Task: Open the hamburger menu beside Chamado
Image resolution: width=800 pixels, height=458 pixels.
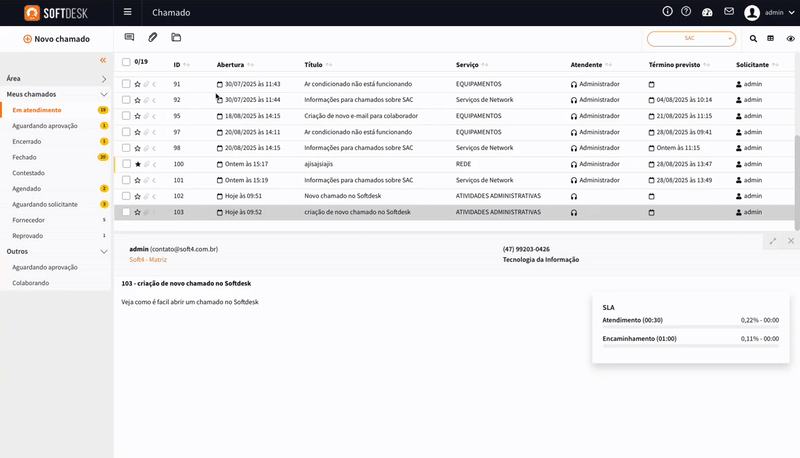Action: pyautogui.click(x=127, y=13)
